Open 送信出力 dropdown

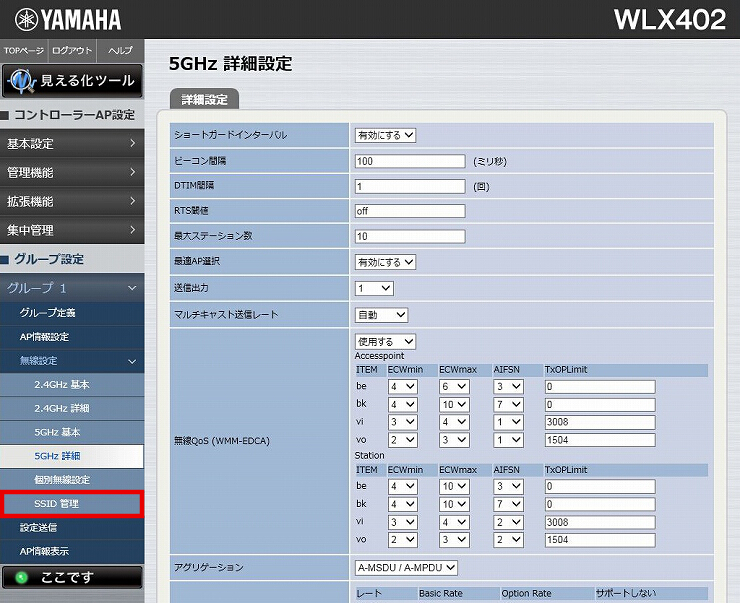(374, 288)
